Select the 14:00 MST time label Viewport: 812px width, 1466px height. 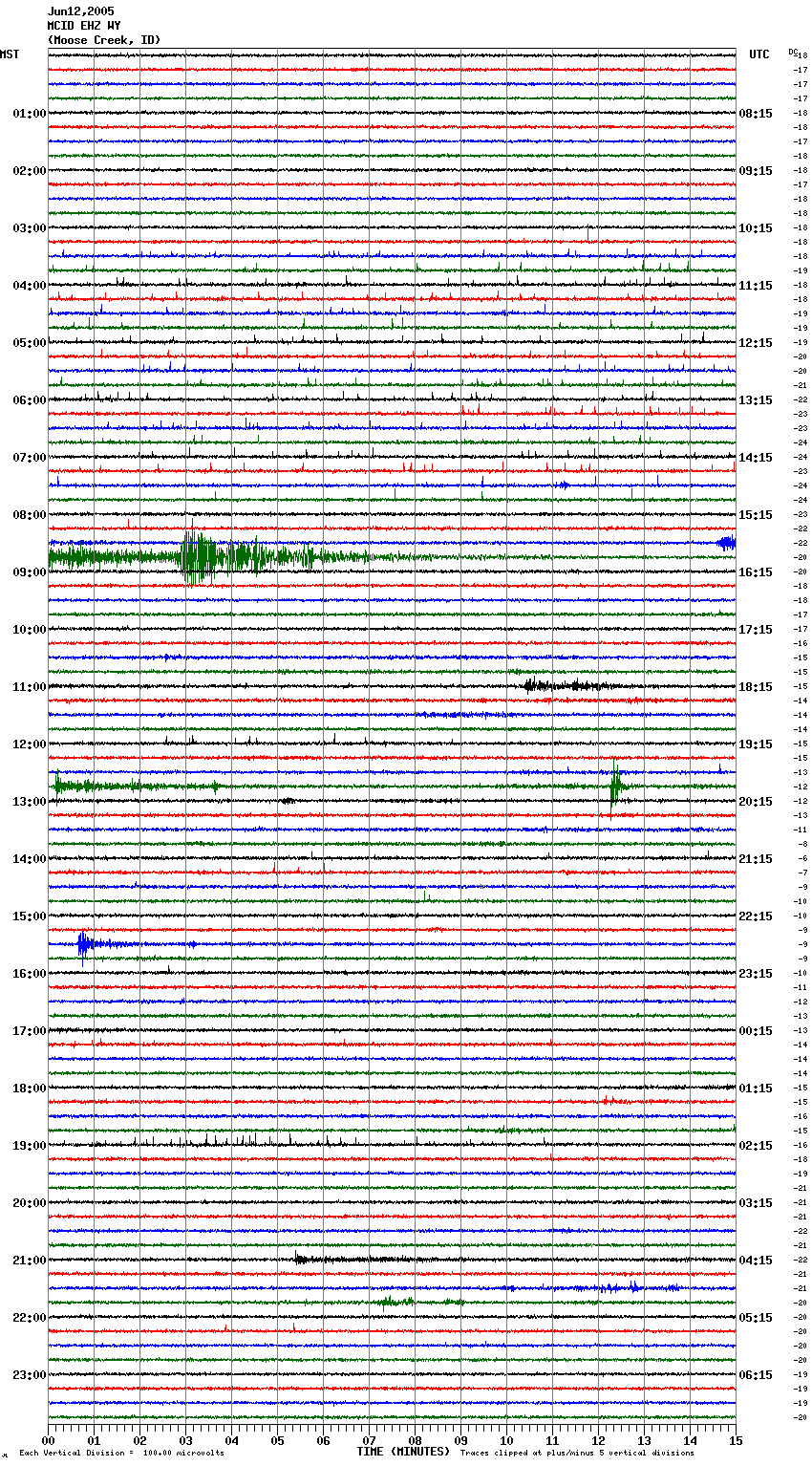(29, 859)
